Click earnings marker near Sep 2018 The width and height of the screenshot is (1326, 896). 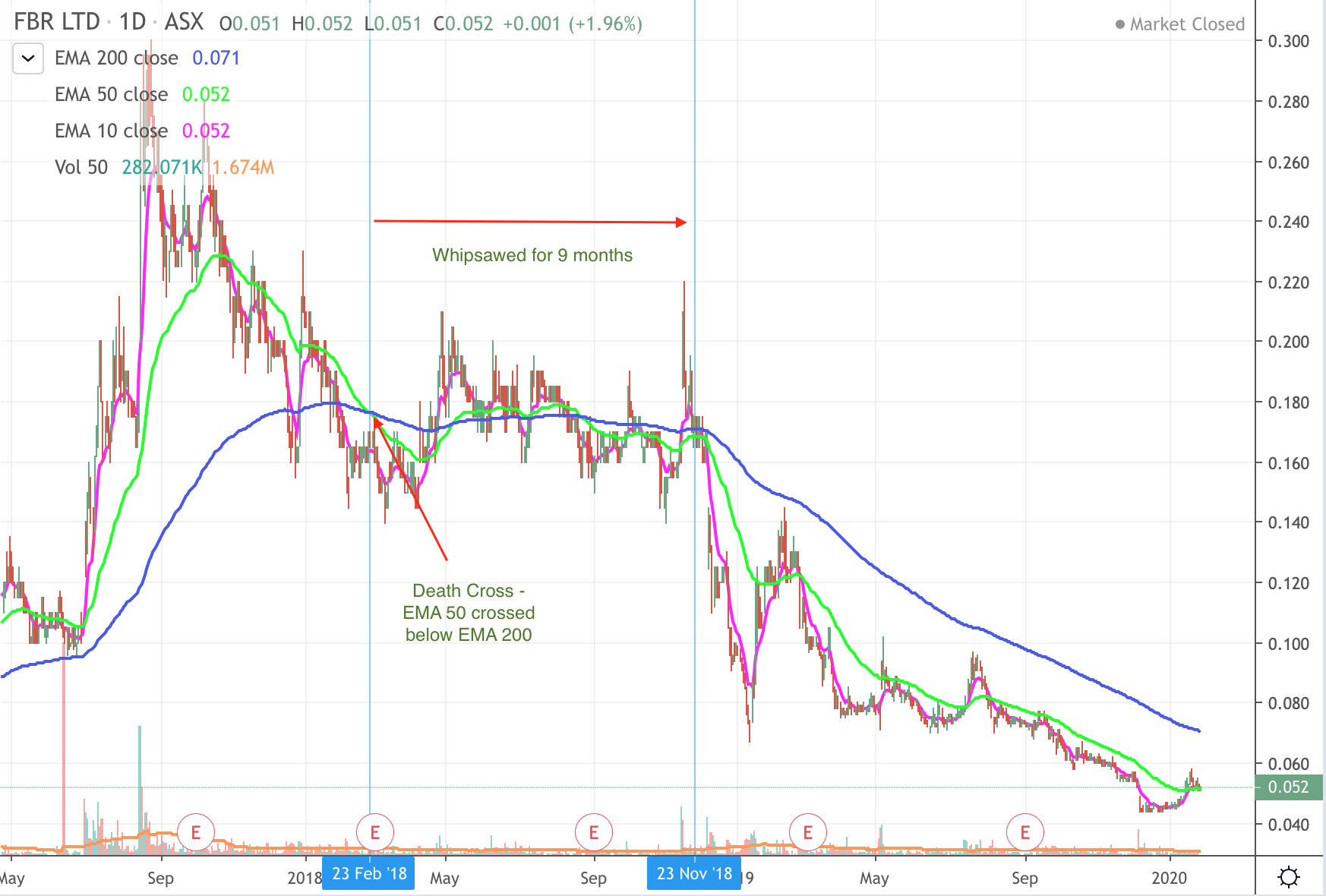594,833
